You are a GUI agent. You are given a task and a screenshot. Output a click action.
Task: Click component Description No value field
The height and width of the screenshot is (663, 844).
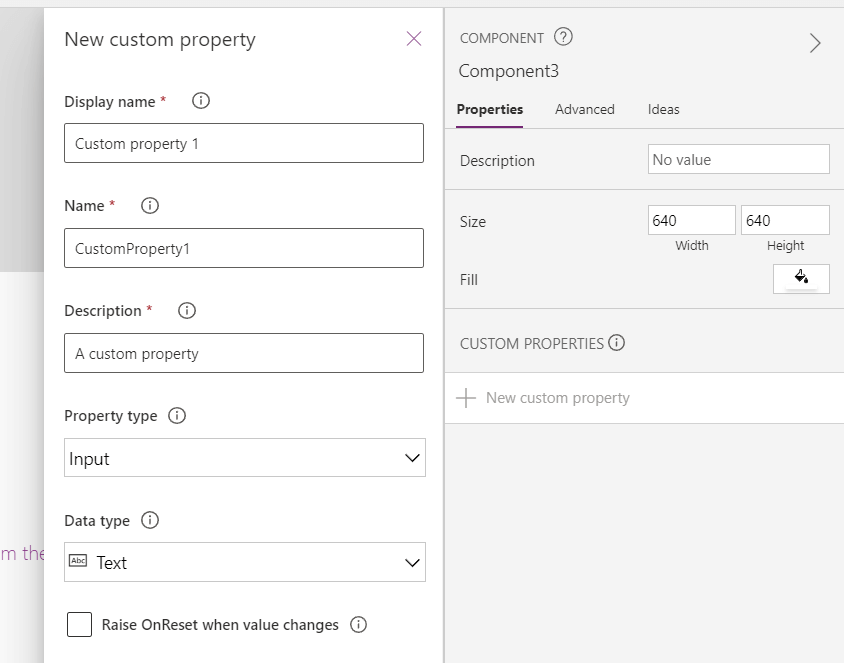tap(738, 159)
